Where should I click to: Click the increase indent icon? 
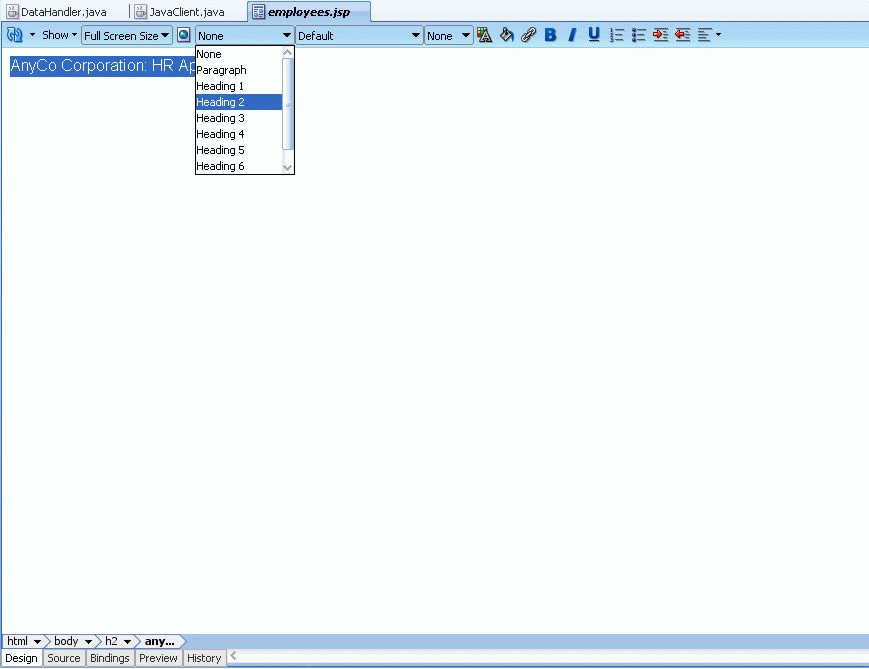[x=661, y=35]
